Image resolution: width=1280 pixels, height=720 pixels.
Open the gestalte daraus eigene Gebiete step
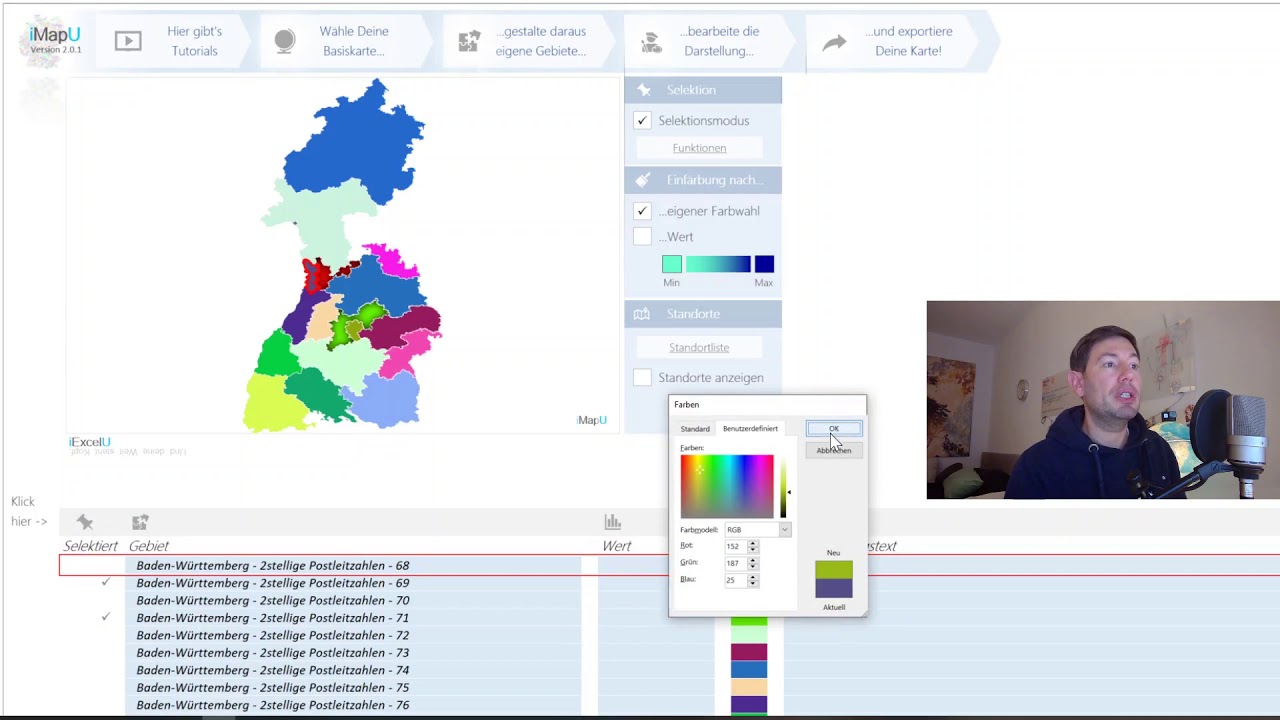point(528,41)
